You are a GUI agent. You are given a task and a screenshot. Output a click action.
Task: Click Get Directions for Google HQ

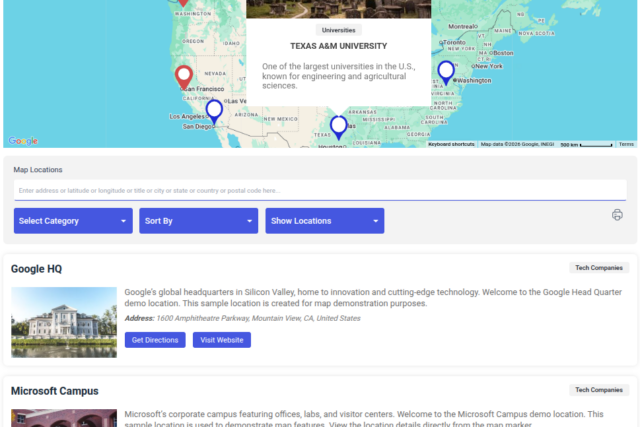(x=155, y=340)
